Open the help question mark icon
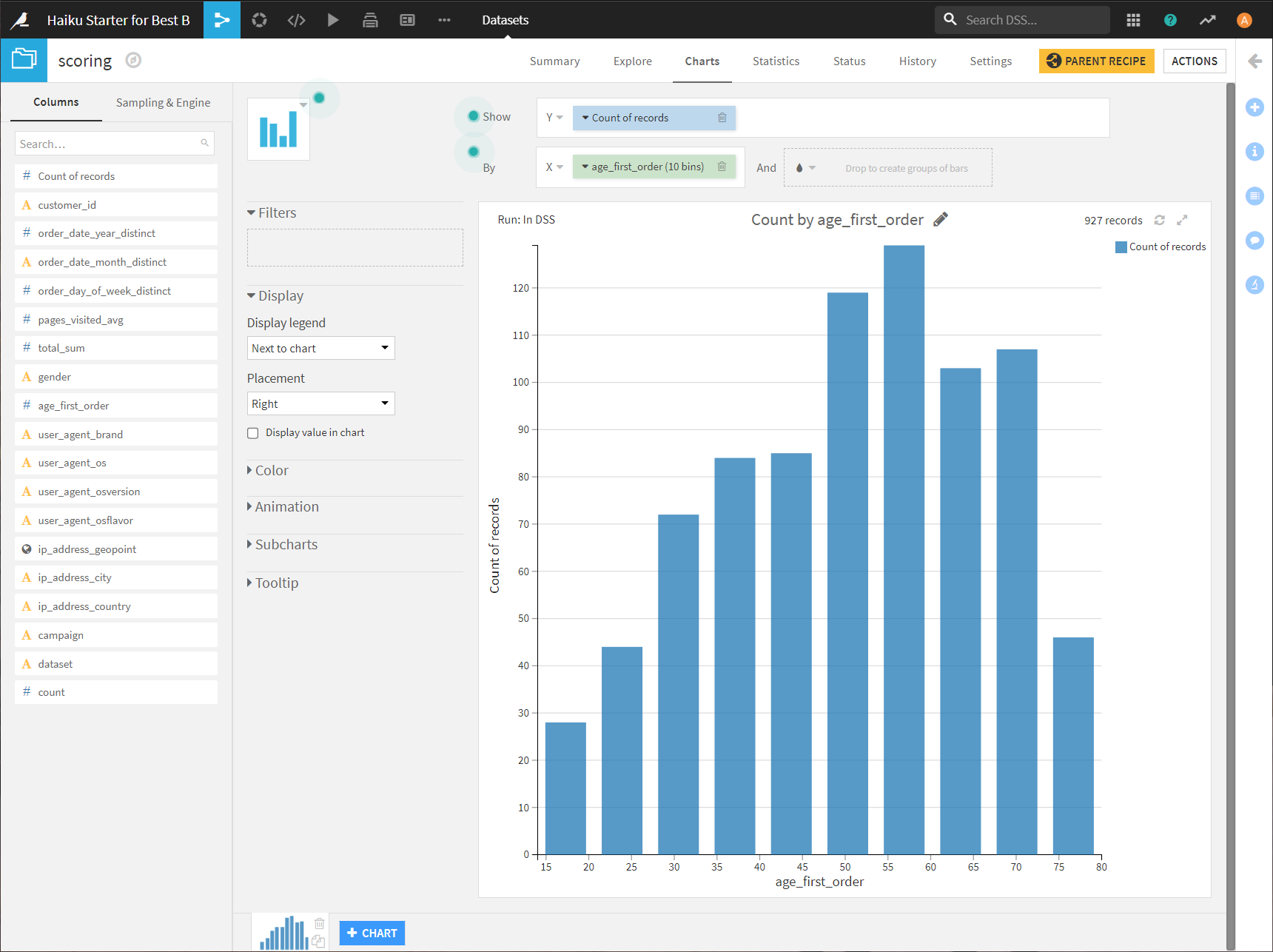 coord(1170,20)
